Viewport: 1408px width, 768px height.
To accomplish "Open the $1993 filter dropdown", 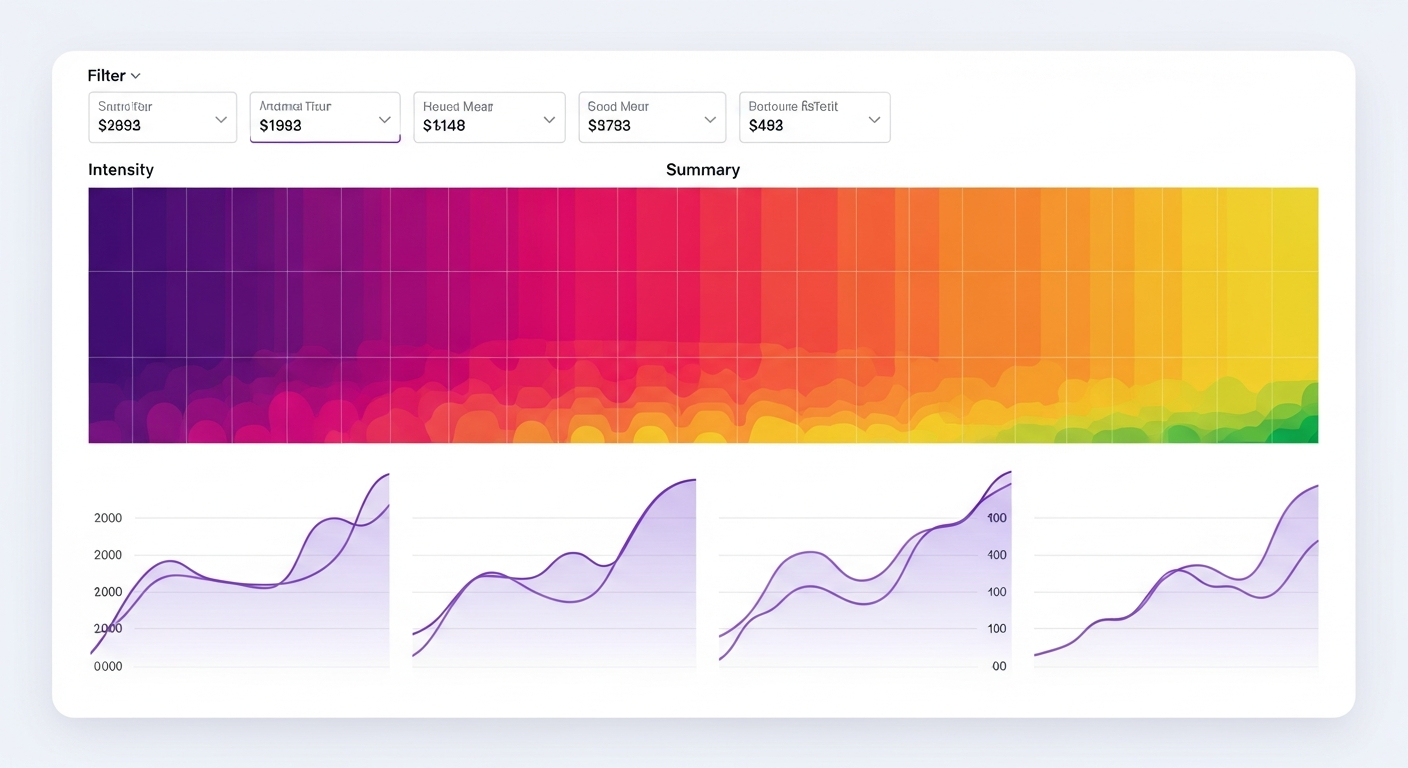I will 324,117.
